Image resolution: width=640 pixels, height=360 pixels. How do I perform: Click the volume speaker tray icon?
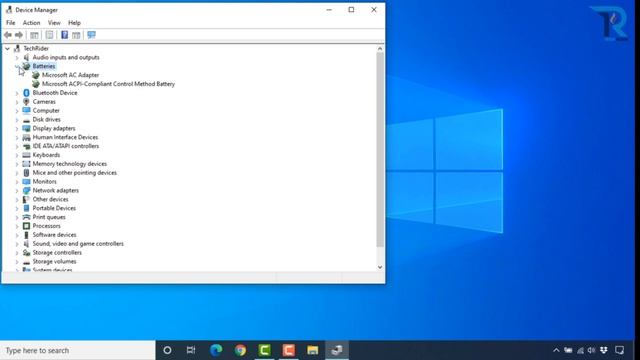tap(591, 351)
